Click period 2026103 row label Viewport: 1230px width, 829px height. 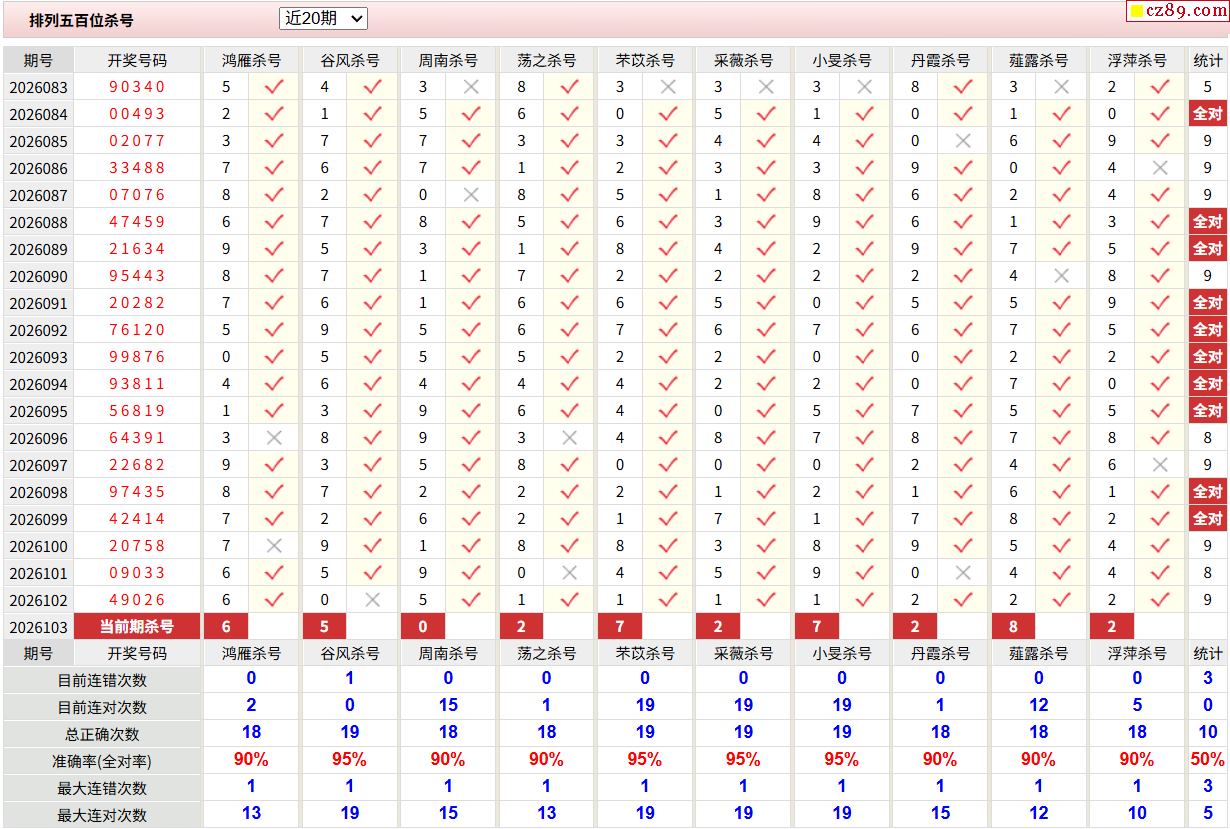[38, 628]
